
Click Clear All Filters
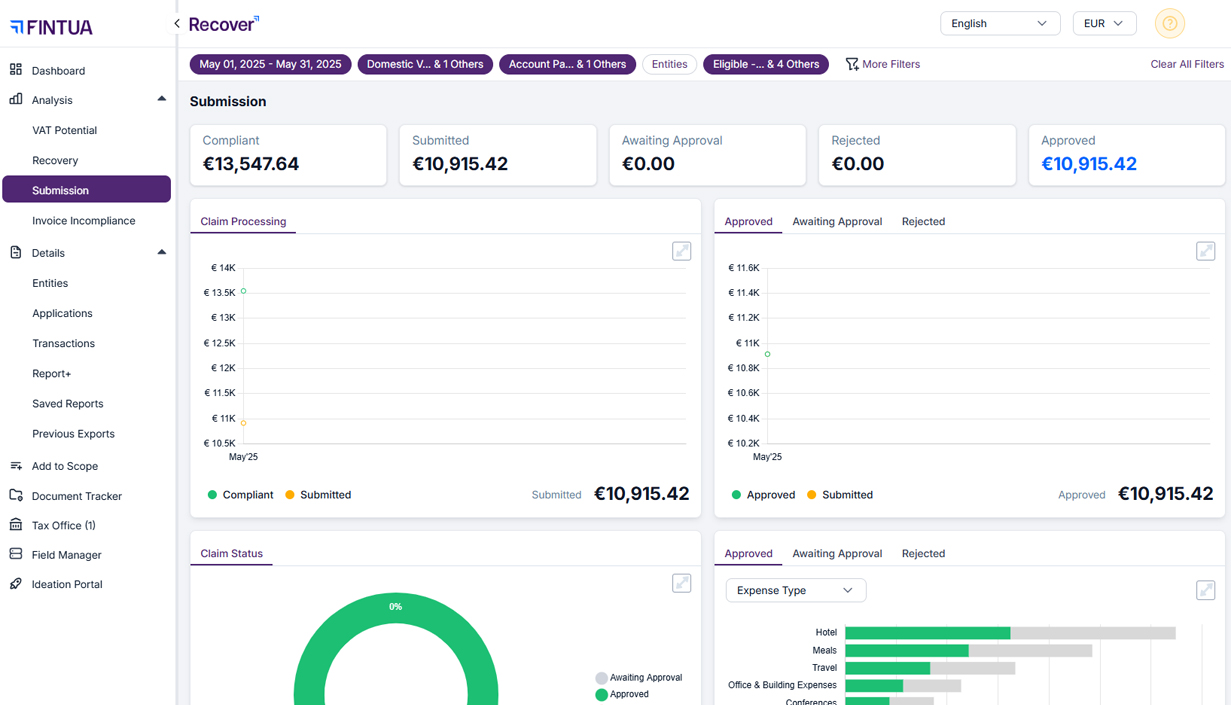1187,64
